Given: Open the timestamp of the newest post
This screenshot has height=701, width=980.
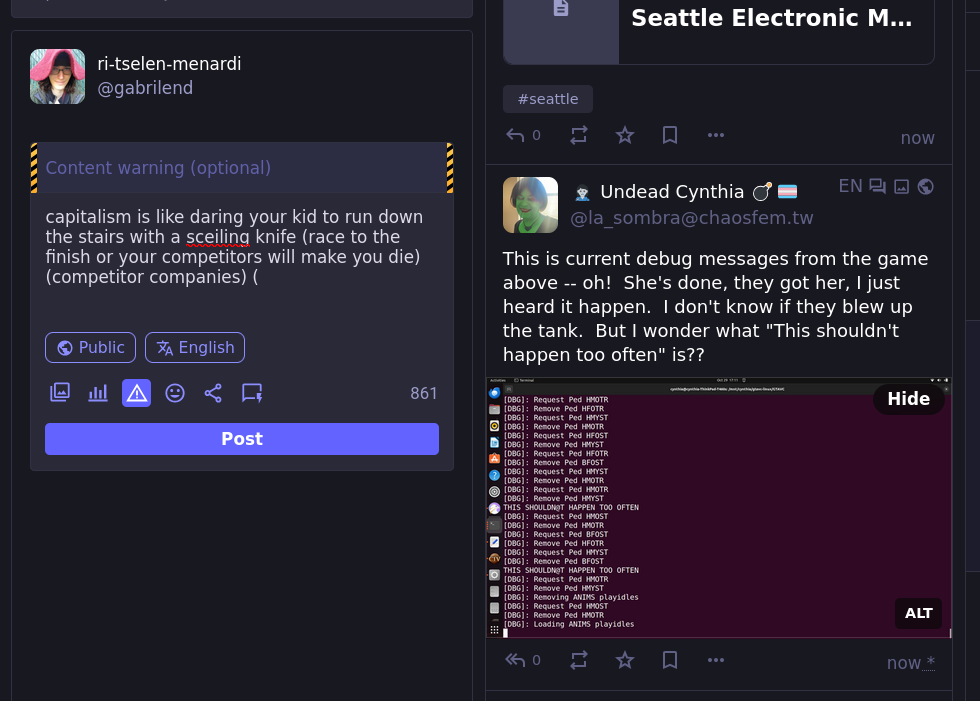Looking at the screenshot, I should tap(903, 662).
